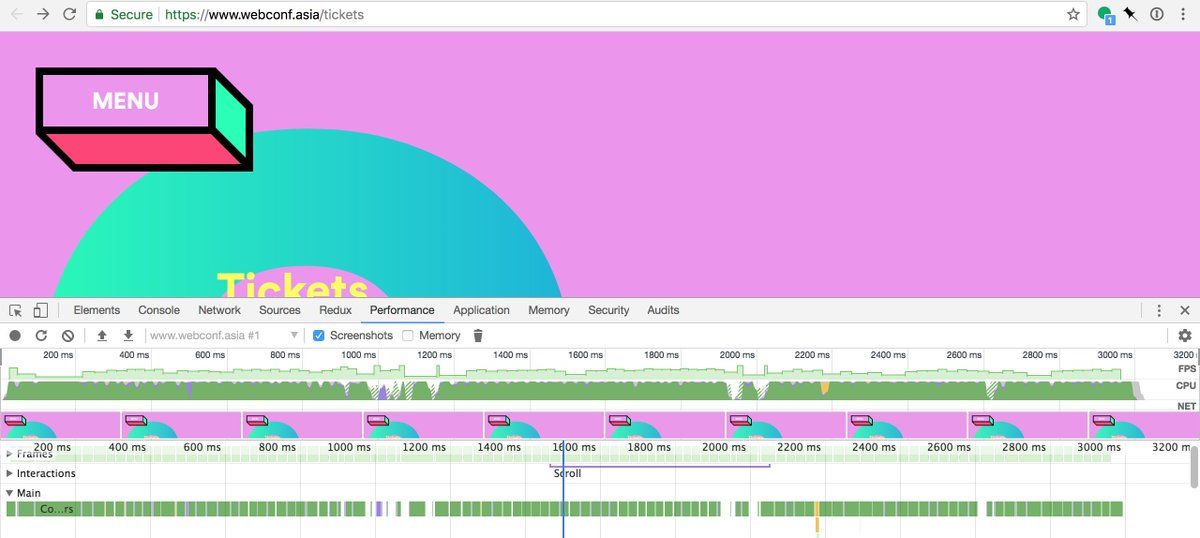Open DevTools three-dot customize menu
Image resolution: width=1200 pixels, height=538 pixels.
[1159, 310]
